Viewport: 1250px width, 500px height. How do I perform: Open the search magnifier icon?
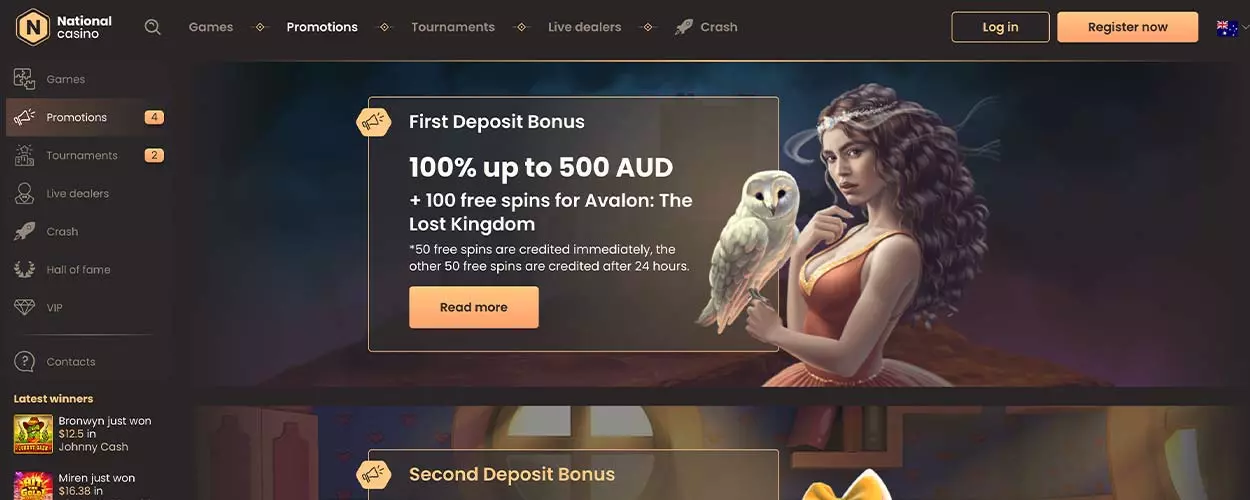pyautogui.click(x=152, y=27)
